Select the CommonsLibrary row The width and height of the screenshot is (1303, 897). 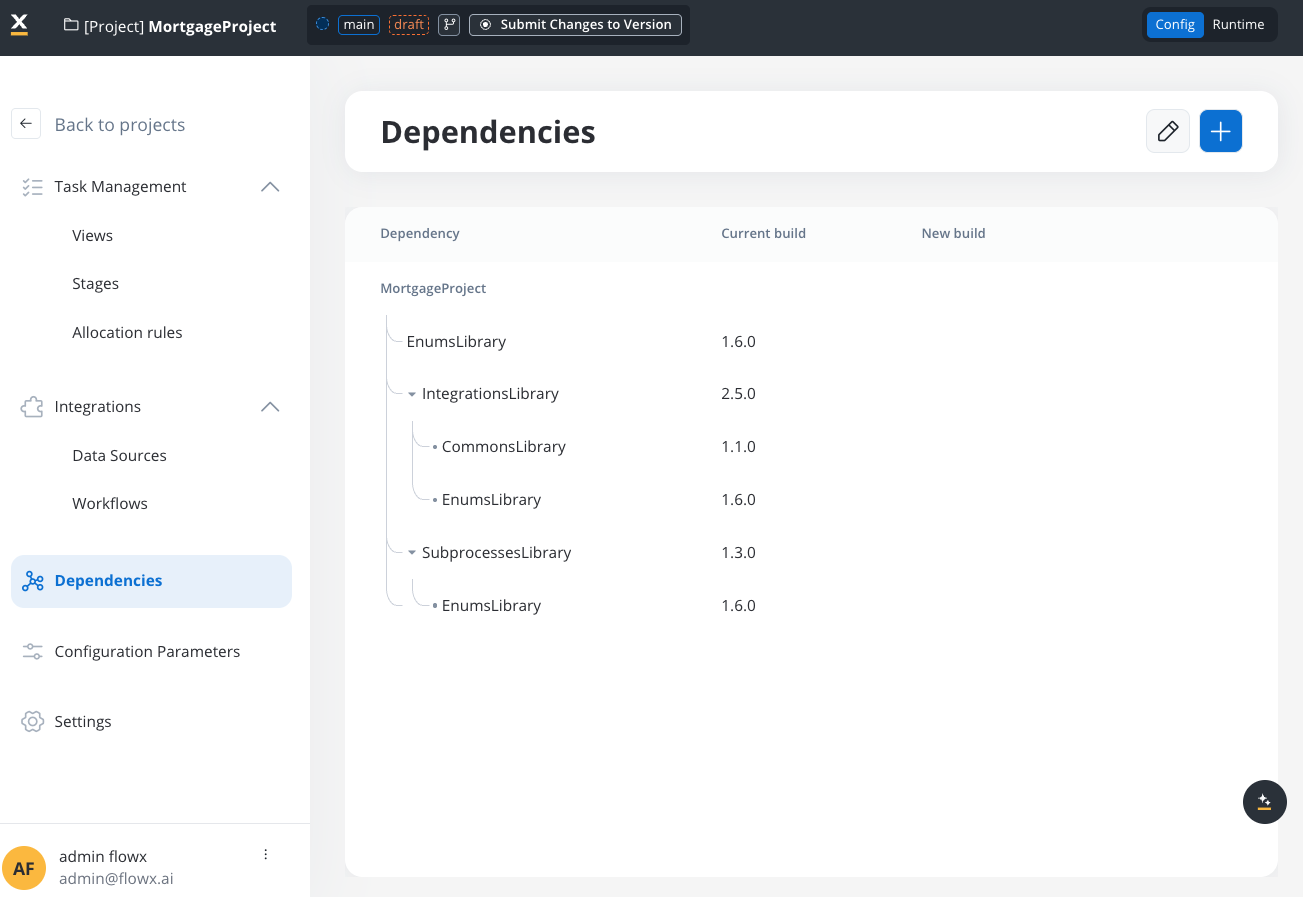pos(504,447)
